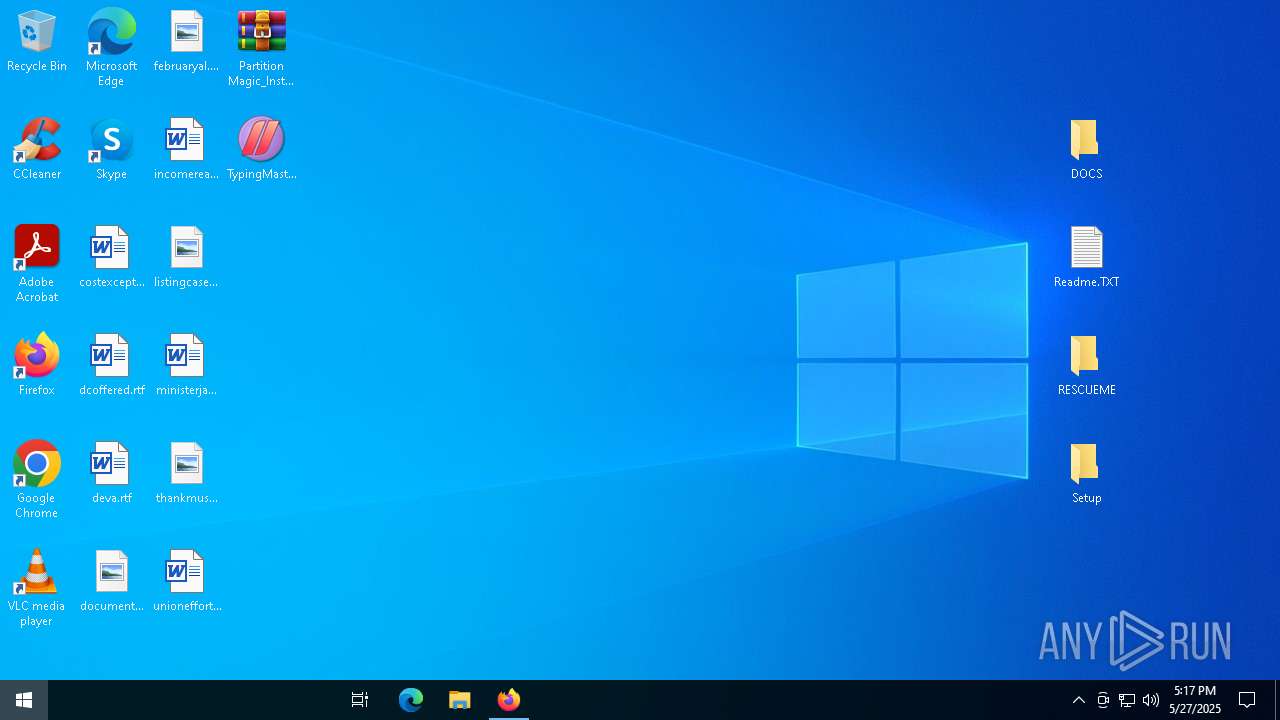Open the Windows Start menu
This screenshot has height=720, width=1280.
24,700
